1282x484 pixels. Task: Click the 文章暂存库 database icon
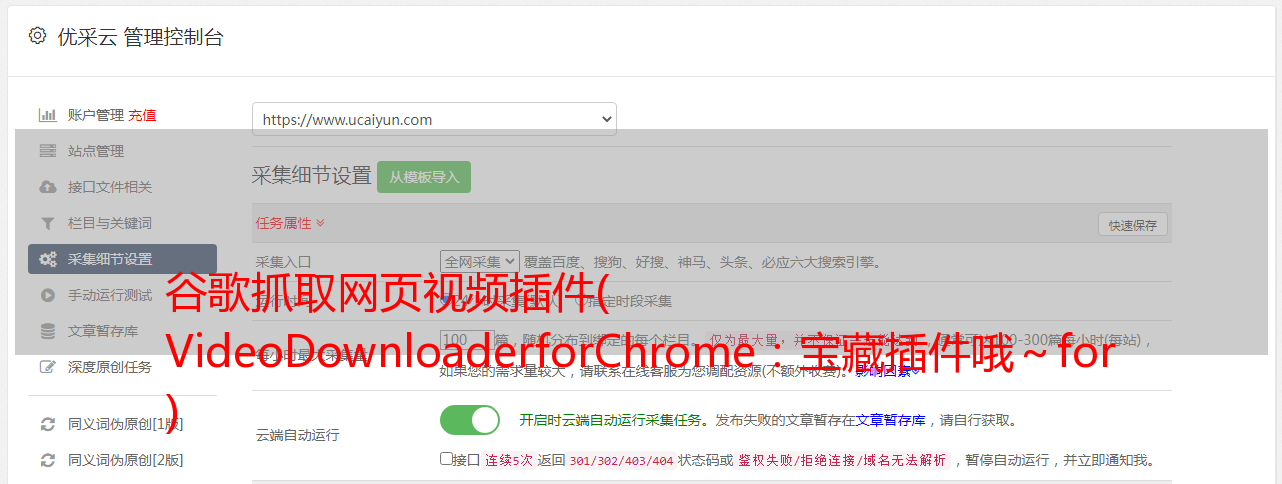pyautogui.click(x=47, y=331)
